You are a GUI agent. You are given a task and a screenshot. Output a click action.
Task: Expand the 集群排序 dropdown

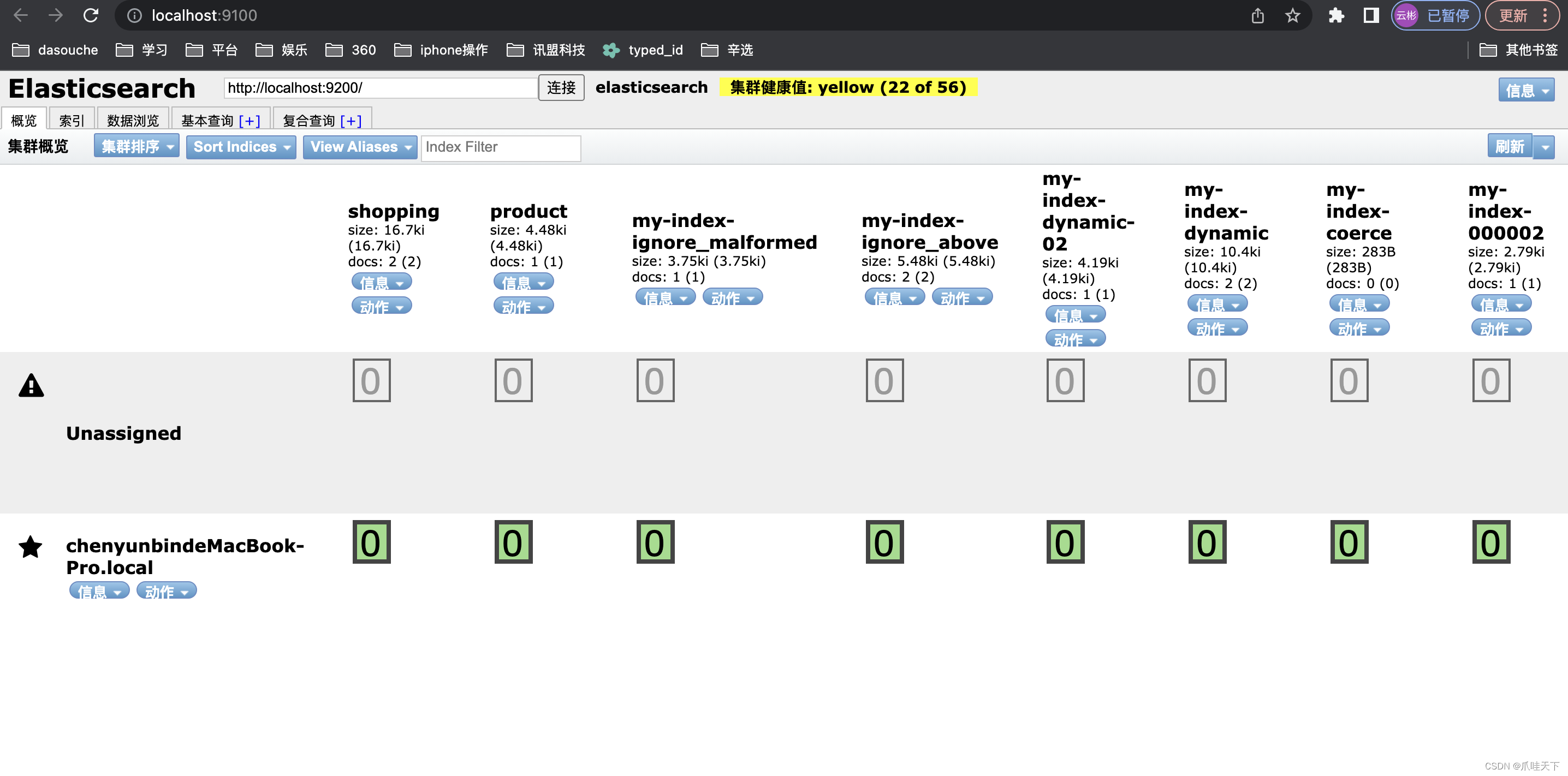pyautogui.click(x=136, y=147)
